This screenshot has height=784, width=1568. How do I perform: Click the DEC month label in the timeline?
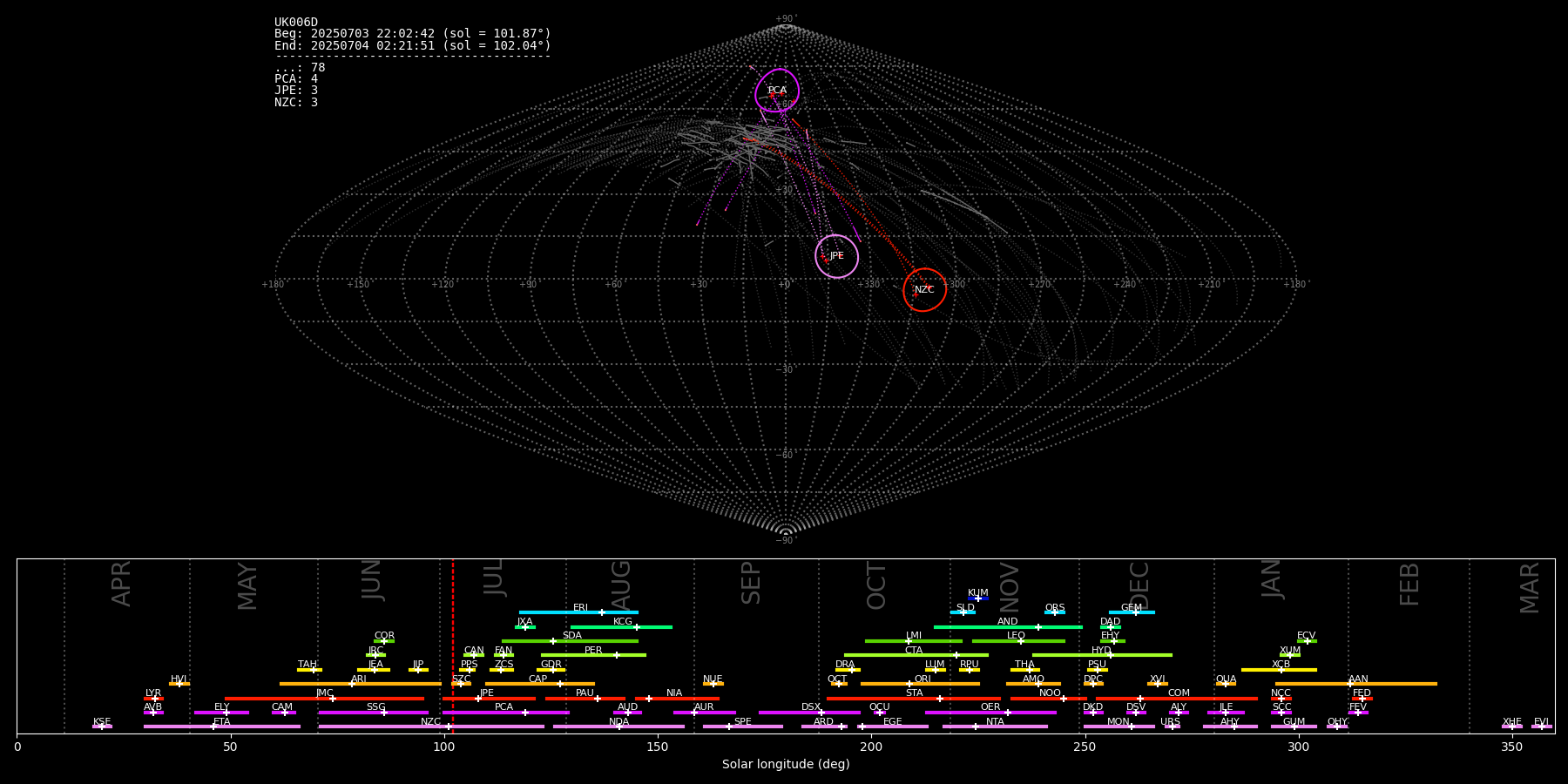click(1139, 585)
